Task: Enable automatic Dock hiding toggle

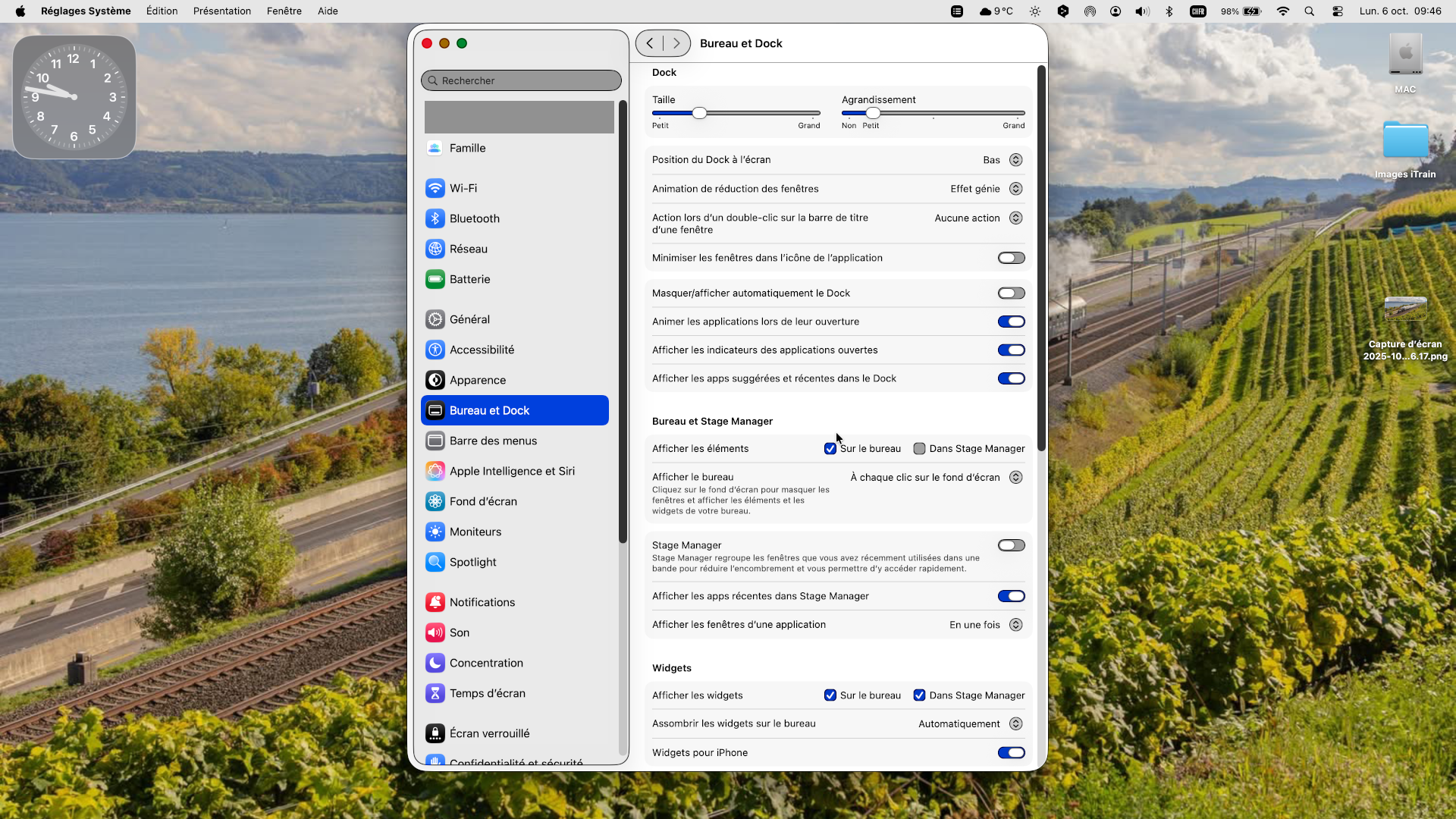Action: [1011, 293]
